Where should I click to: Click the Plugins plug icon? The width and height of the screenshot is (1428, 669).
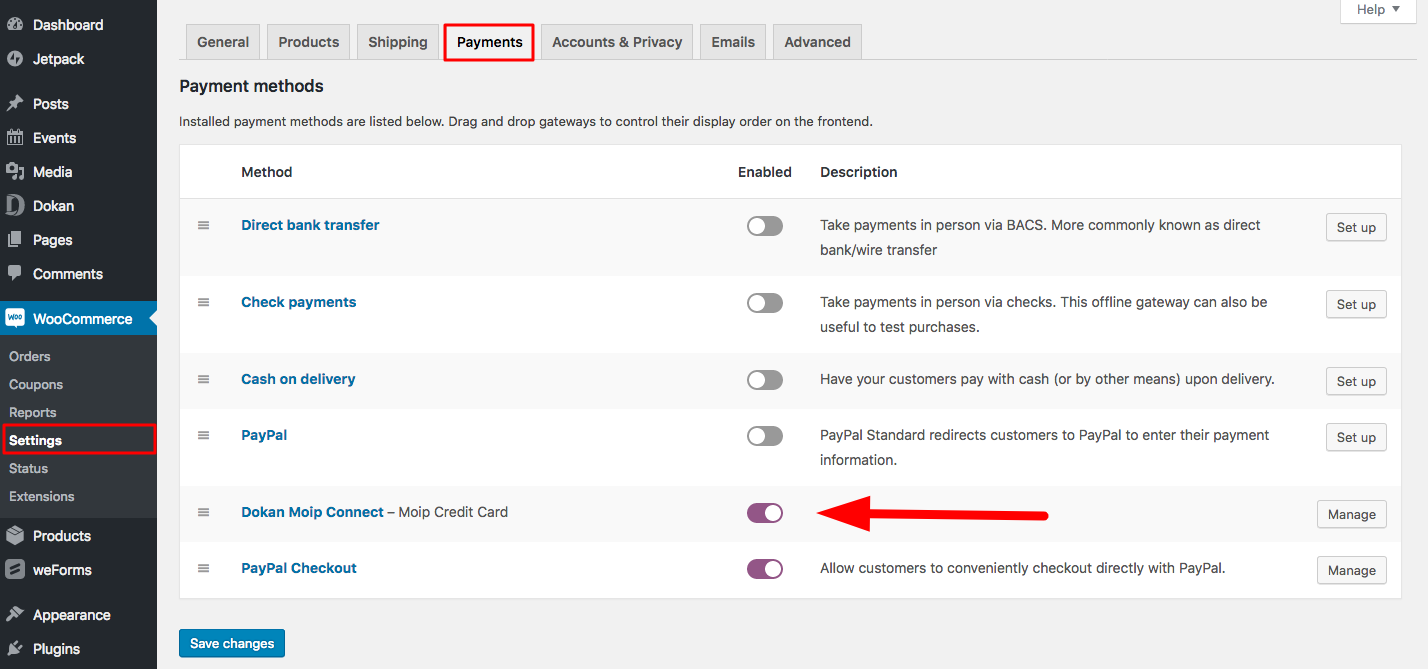click(15, 649)
